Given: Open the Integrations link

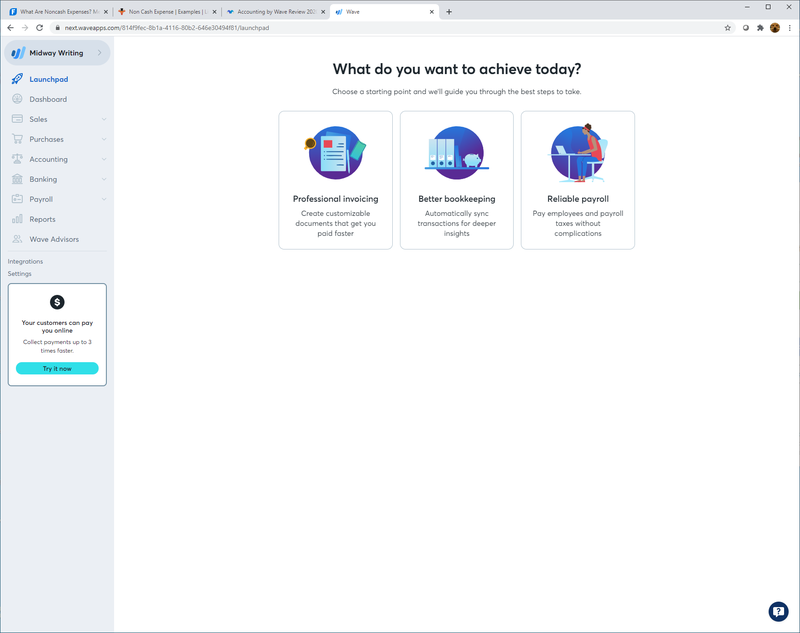Looking at the screenshot, I should (26, 261).
